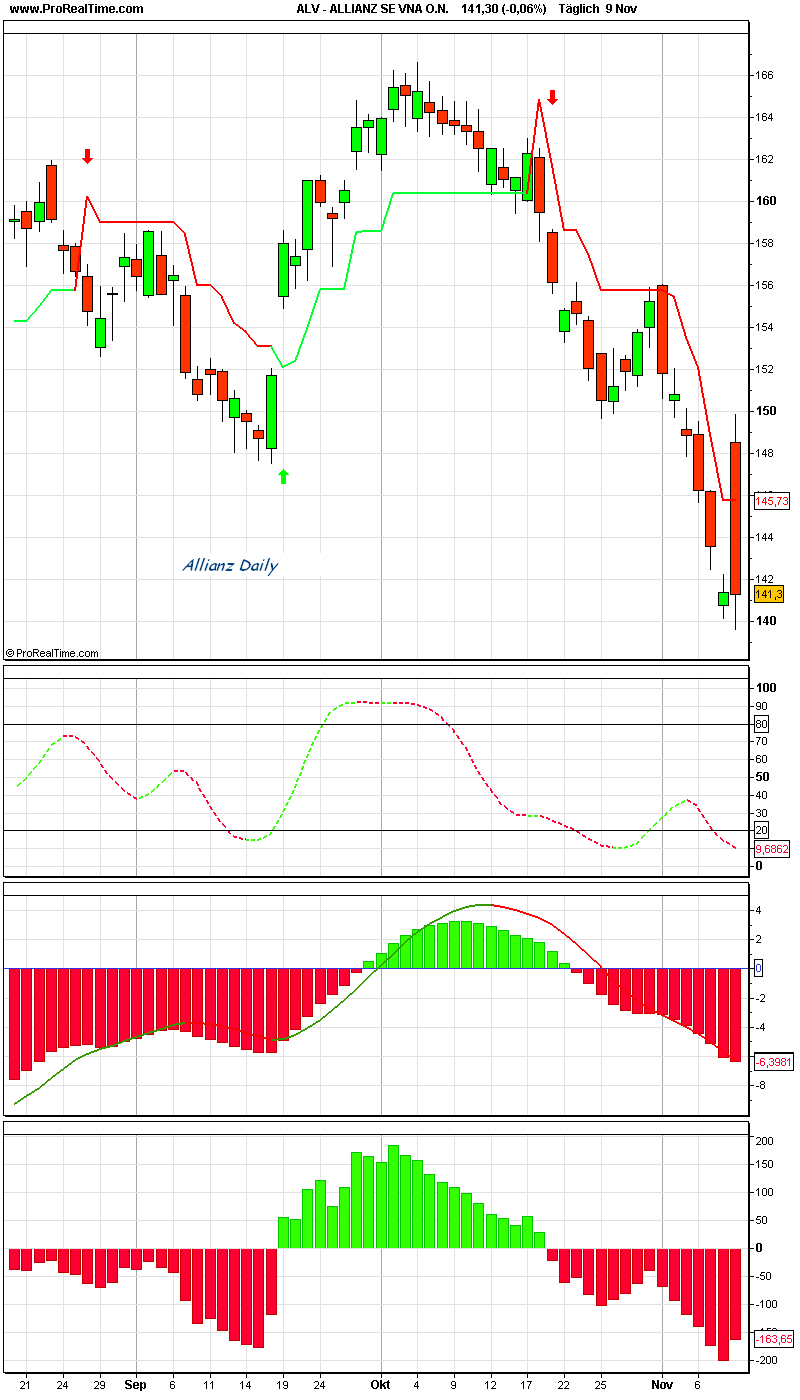The image size is (800, 1400).
Task: Click the red -163,65 bottom indicator value
Action: coord(772,1339)
